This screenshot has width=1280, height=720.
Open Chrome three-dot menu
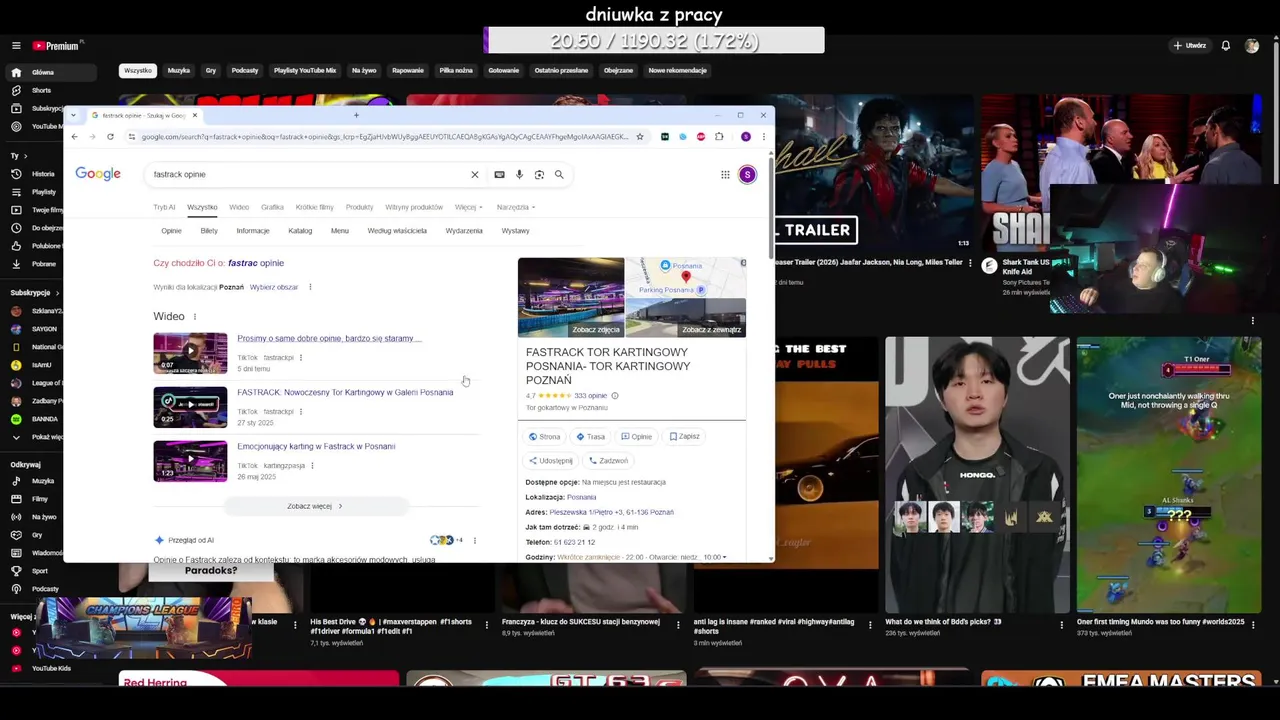763,137
